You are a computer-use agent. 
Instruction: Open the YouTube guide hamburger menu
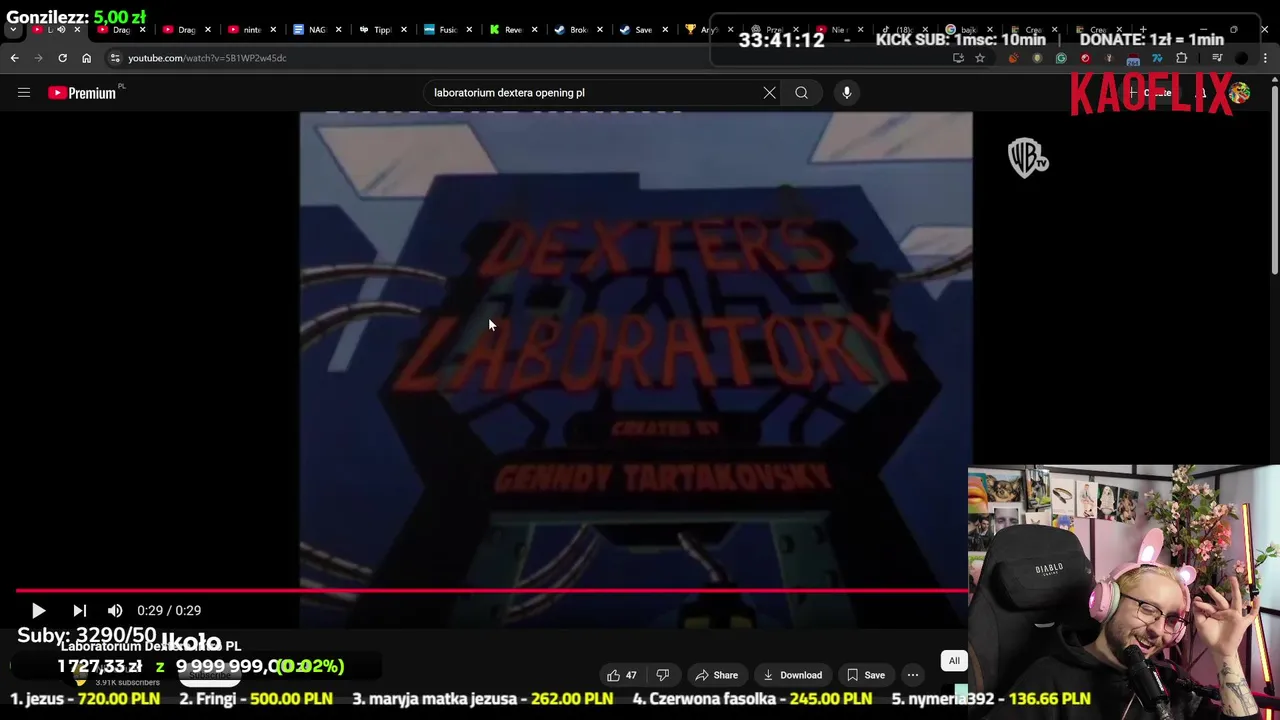(x=24, y=93)
